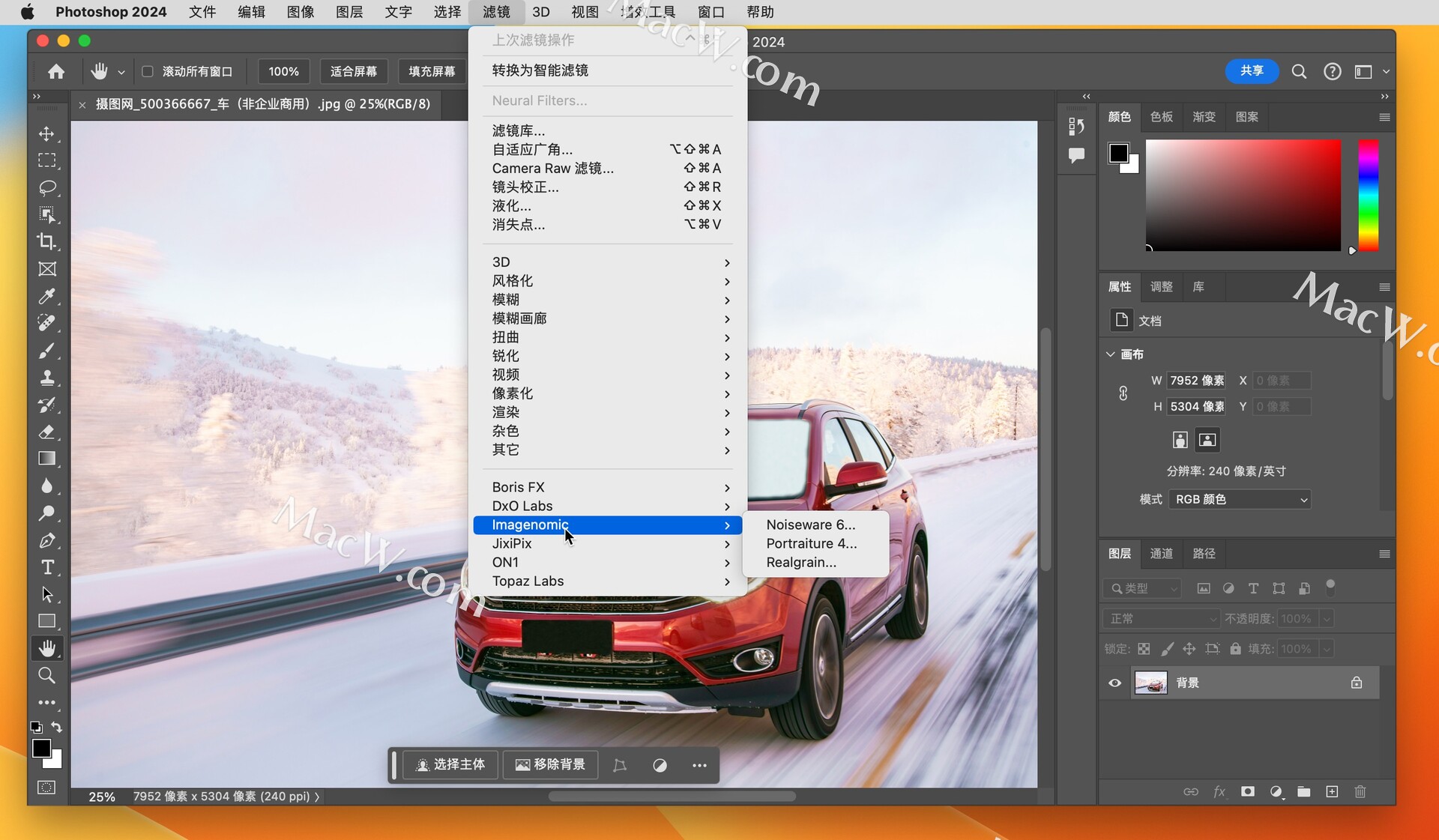Viewport: 1439px width, 840px height.
Task: Select the Horizontal Type tool
Action: pos(46,567)
